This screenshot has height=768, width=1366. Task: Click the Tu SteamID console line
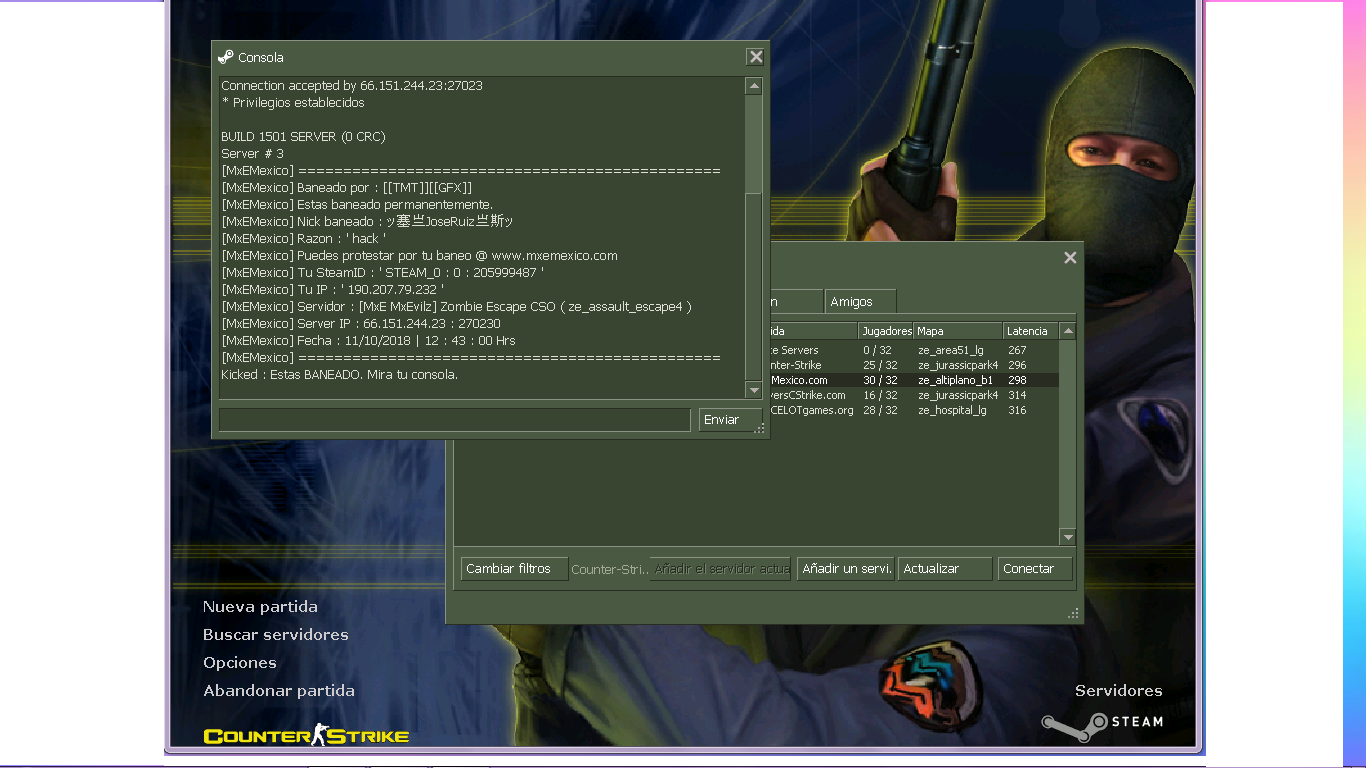click(x=383, y=273)
